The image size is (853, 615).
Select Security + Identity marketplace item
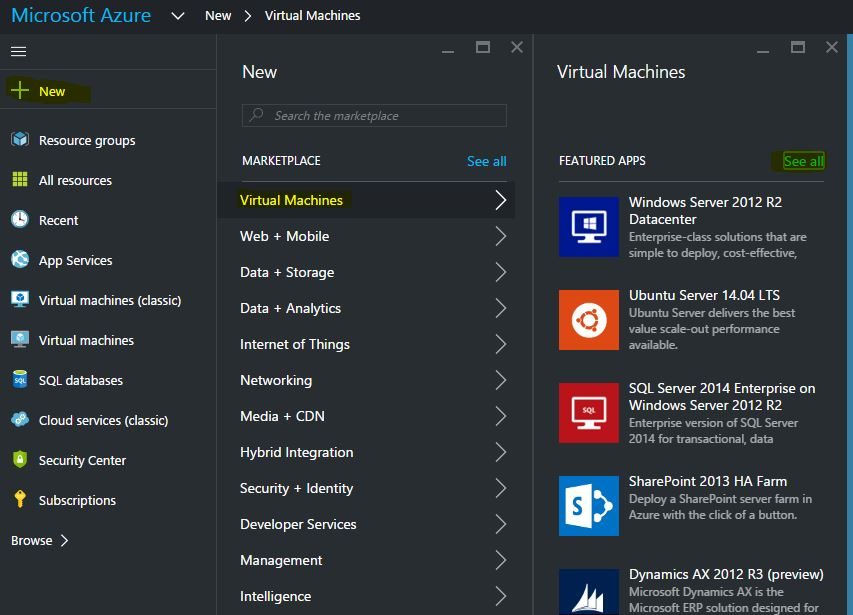click(x=296, y=488)
